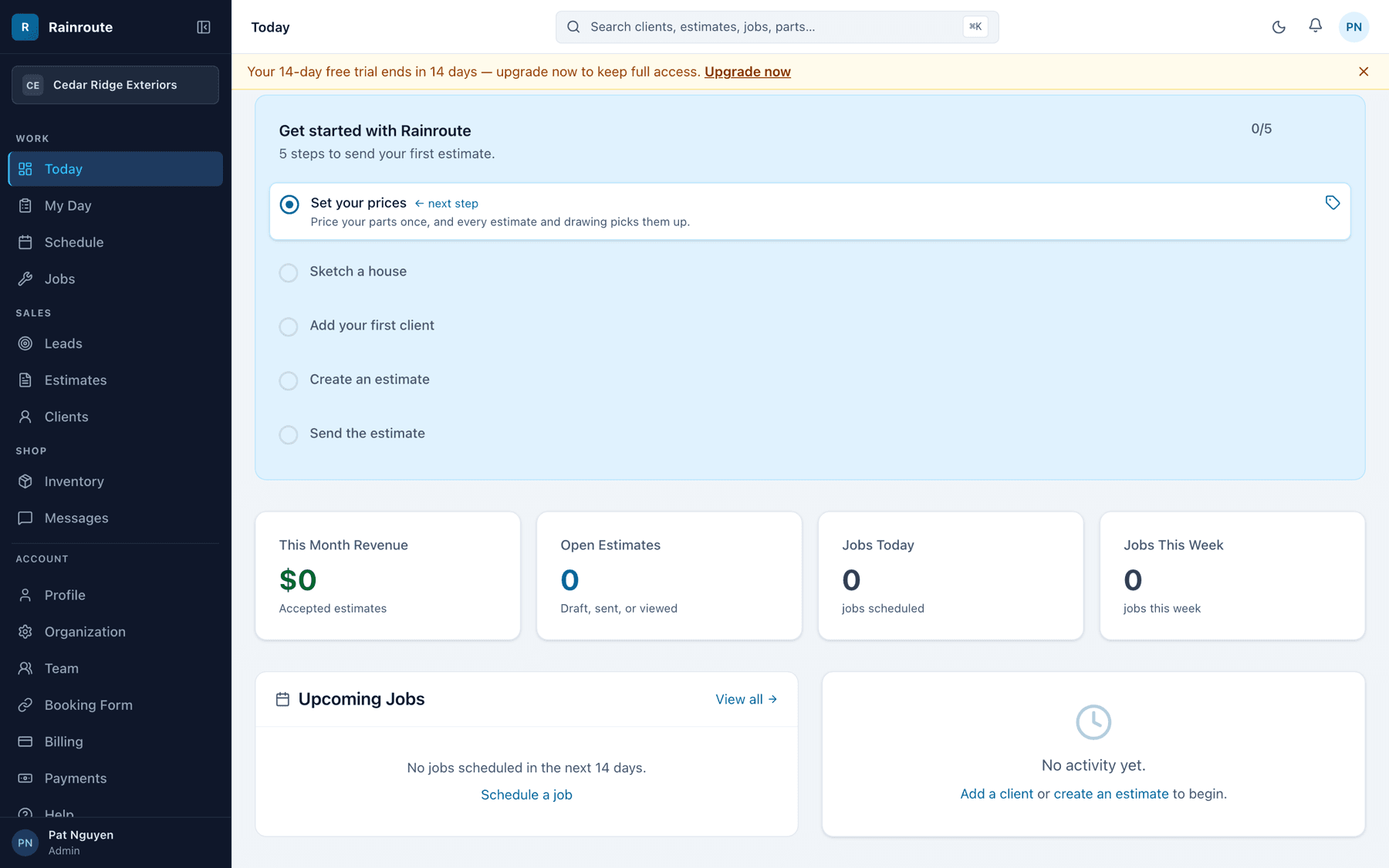Viewport: 1389px width, 868px height.
Task: Open Profile settings
Action: pos(116,595)
